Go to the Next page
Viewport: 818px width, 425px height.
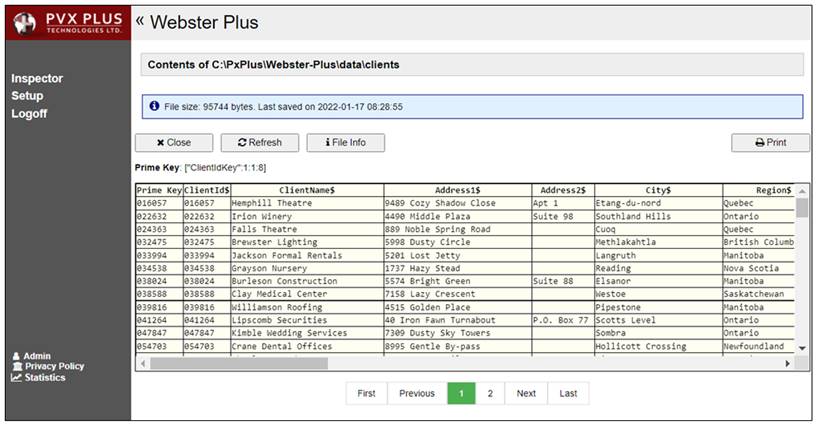526,393
